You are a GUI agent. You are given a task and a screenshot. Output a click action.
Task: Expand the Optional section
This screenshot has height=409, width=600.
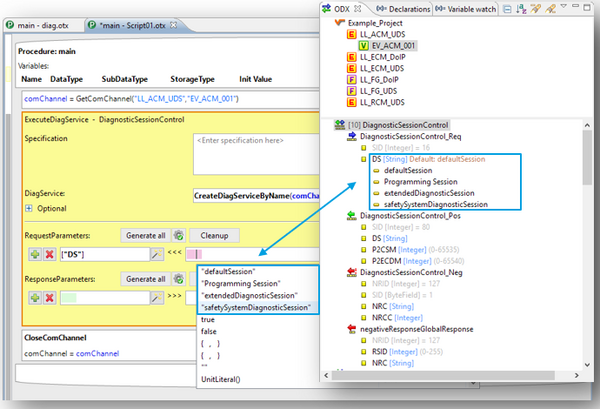pos(29,209)
